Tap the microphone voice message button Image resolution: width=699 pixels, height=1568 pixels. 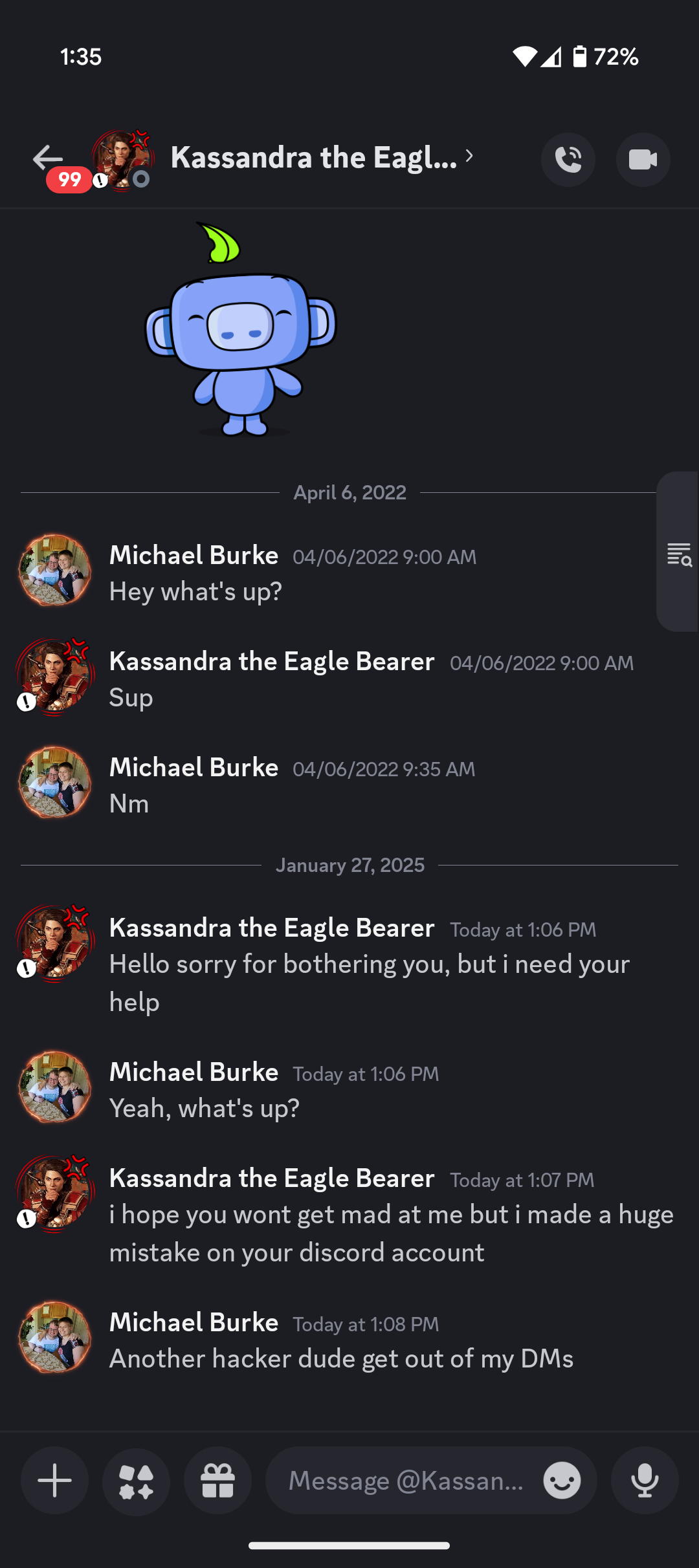coord(645,1481)
